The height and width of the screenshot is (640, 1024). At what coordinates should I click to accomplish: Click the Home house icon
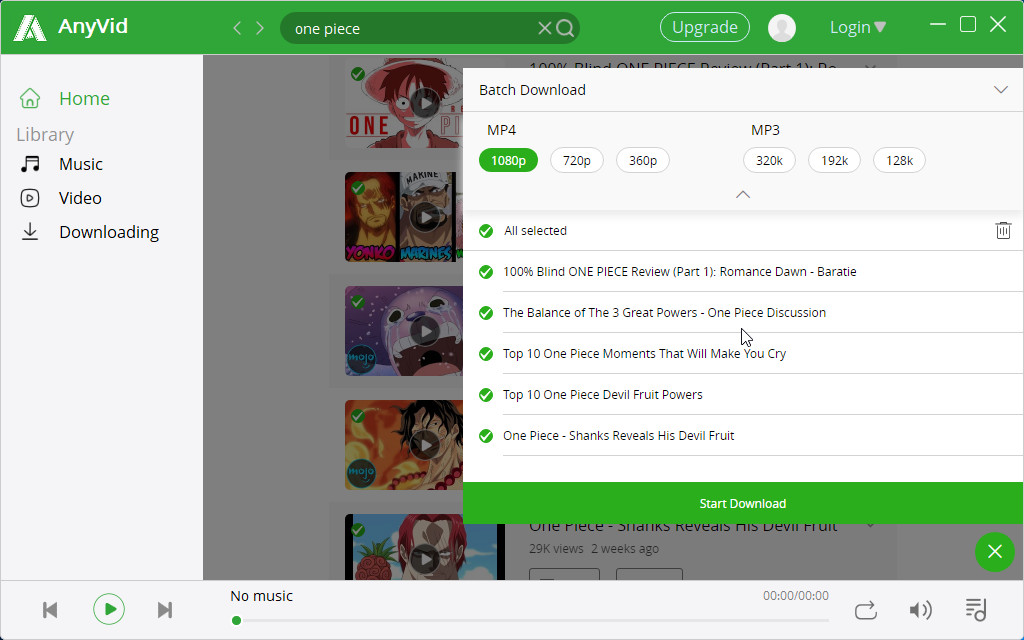(30, 99)
